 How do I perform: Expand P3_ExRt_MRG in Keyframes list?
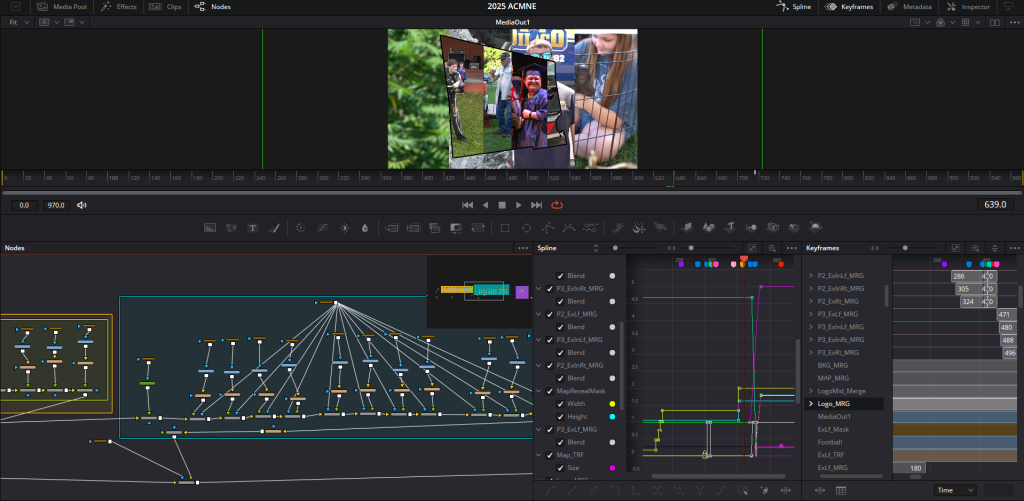[811, 353]
